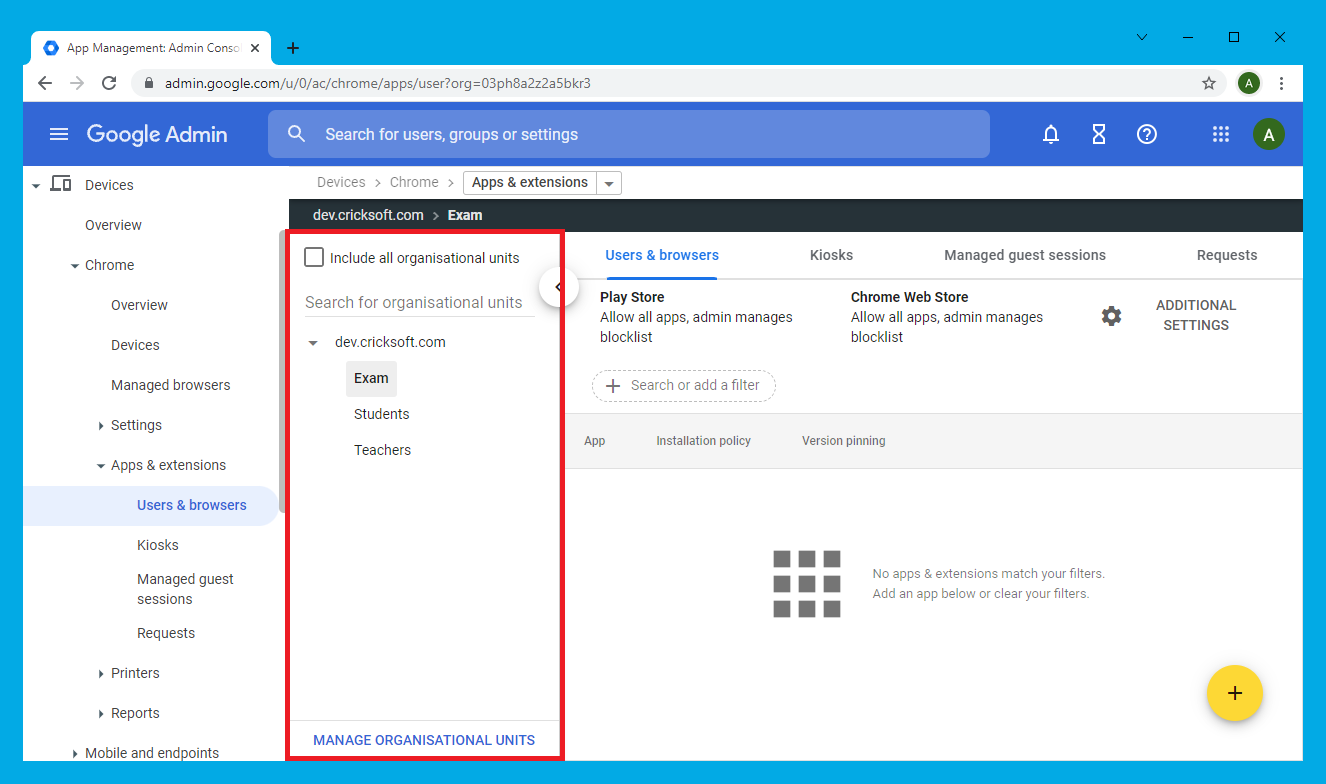
Task: Click the Search for organisational units field
Action: click(x=418, y=302)
